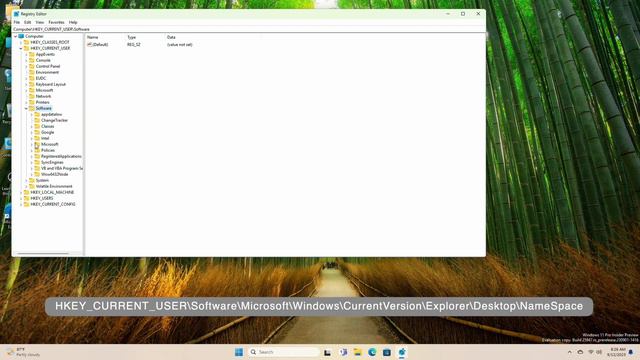Open the Help menu
640x360 pixels.
click(x=73, y=22)
